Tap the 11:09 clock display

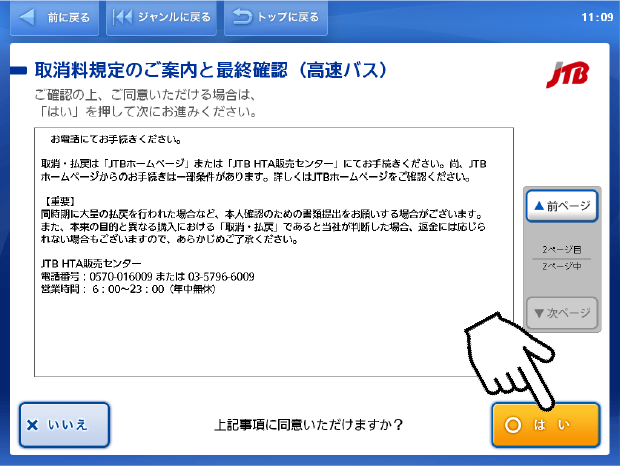coord(597,17)
